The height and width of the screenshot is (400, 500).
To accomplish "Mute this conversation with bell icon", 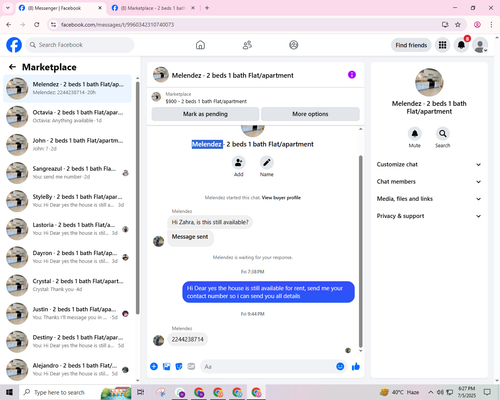I will [x=415, y=134].
